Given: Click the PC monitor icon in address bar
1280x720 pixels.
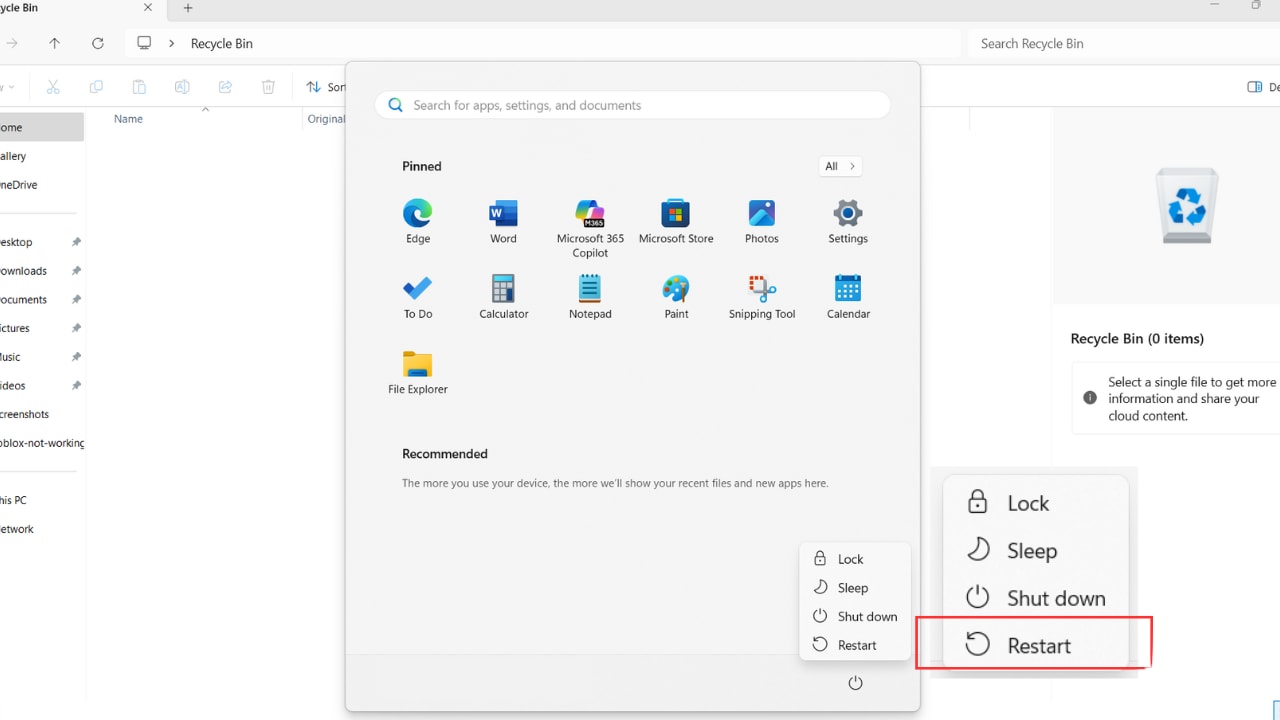Looking at the screenshot, I should (144, 43).
